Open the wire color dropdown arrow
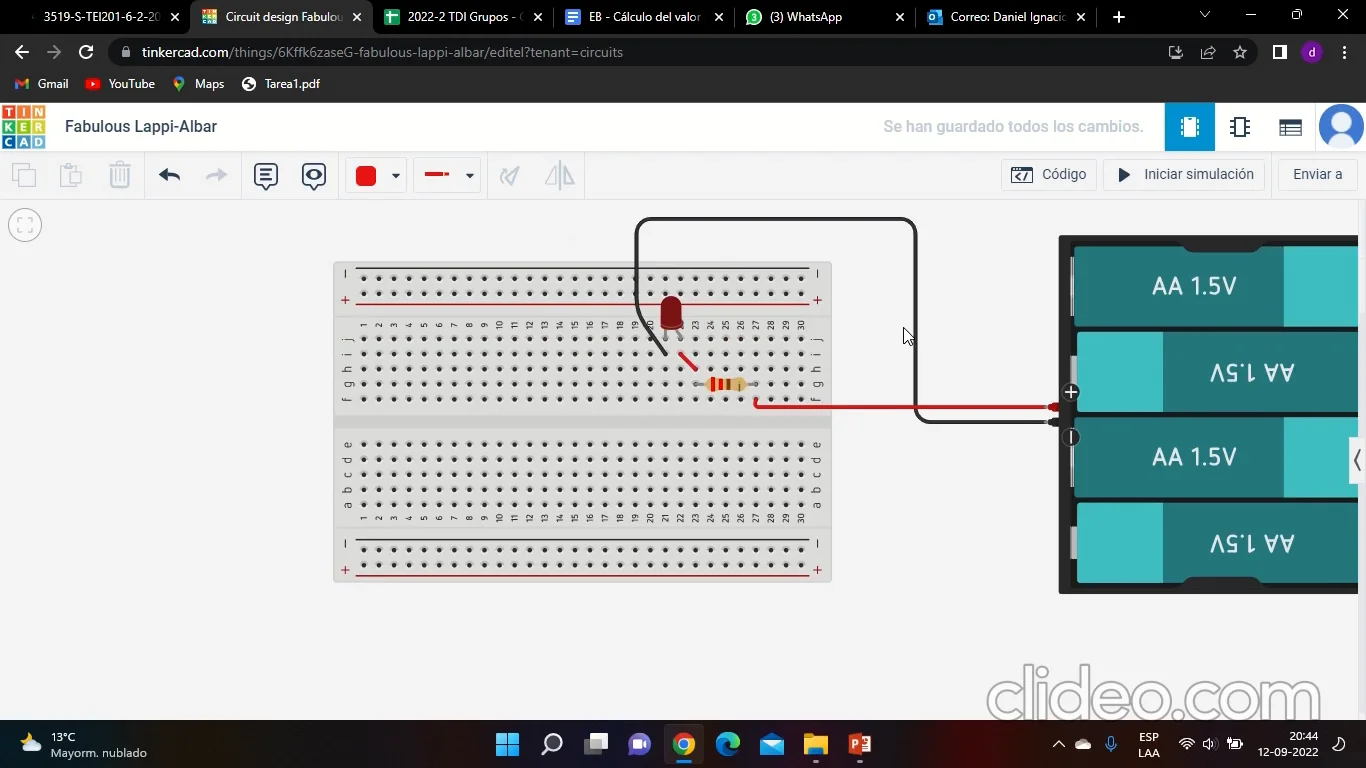The width and height of the screenshot is (1366, 768). (x=396, y=176)
